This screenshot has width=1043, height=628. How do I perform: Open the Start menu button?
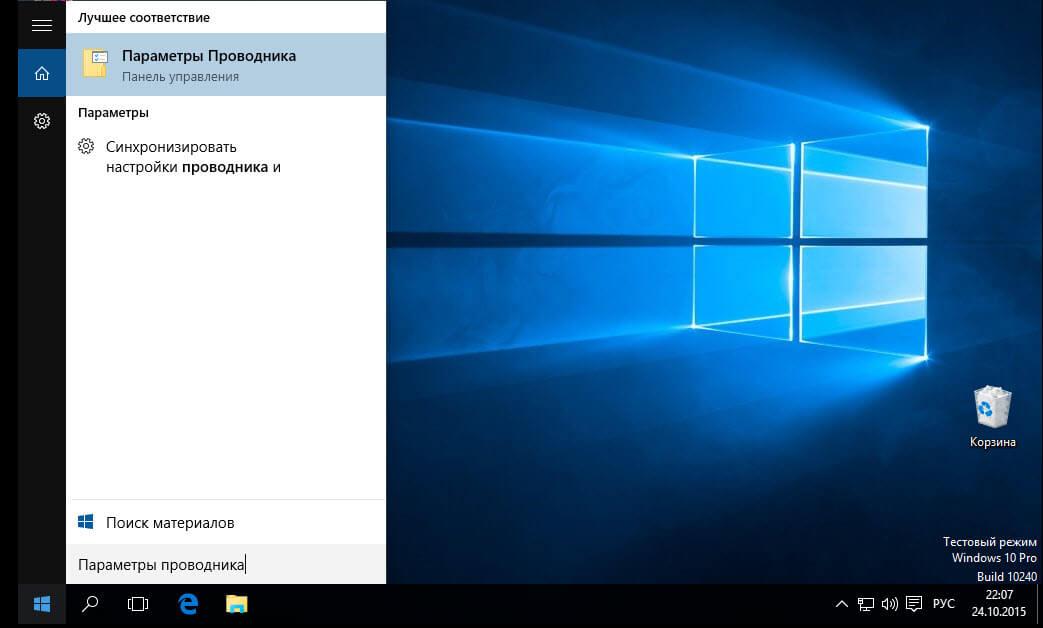click(42, 604)
